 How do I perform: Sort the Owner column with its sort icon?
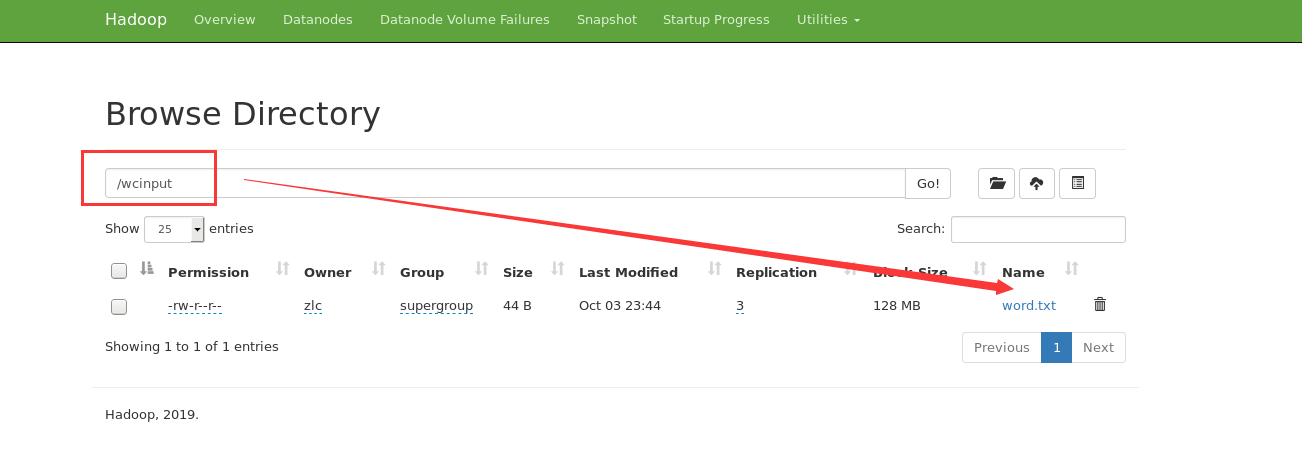click(x=378, y=269)
